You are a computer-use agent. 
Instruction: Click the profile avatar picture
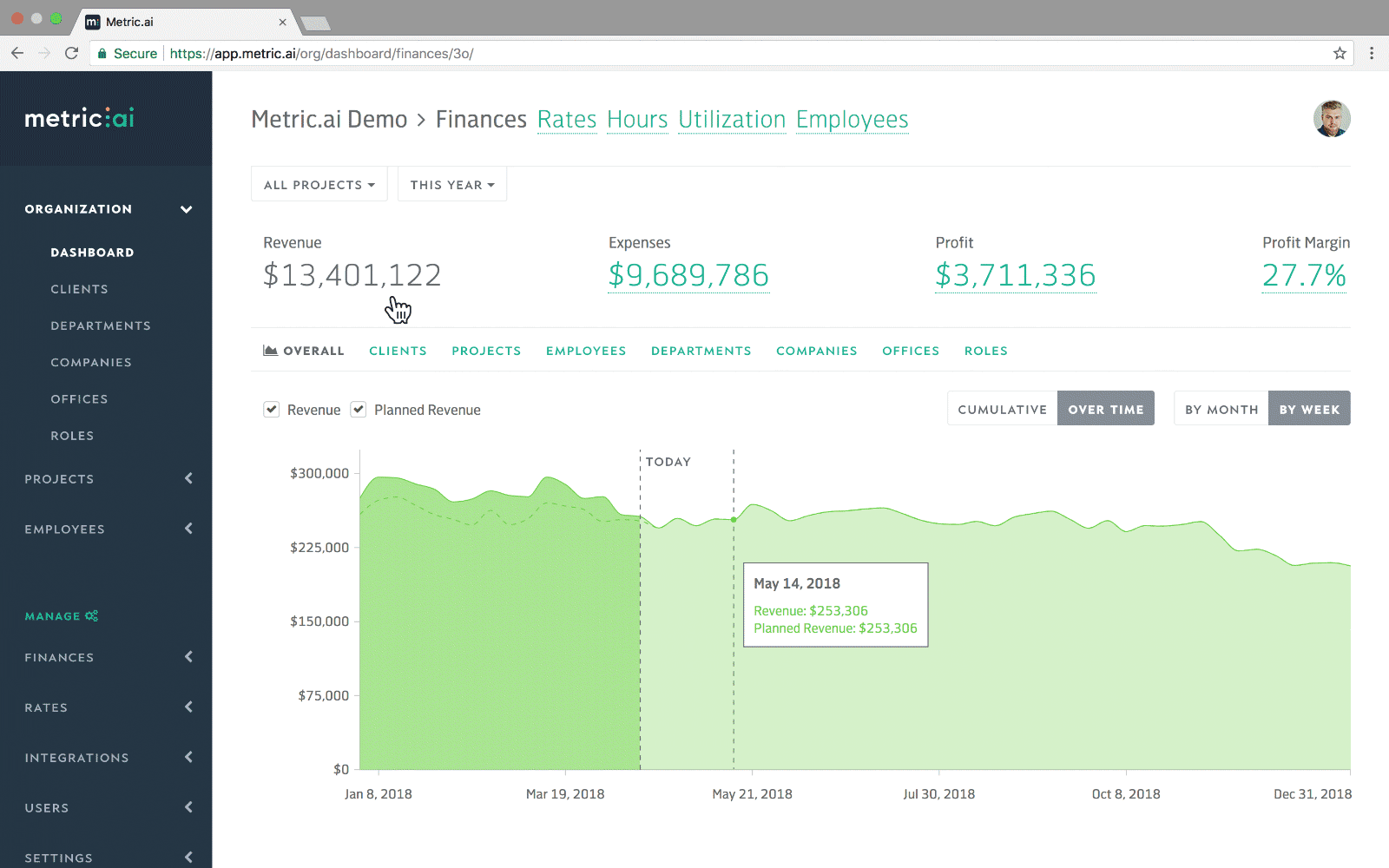(1332, 119)
